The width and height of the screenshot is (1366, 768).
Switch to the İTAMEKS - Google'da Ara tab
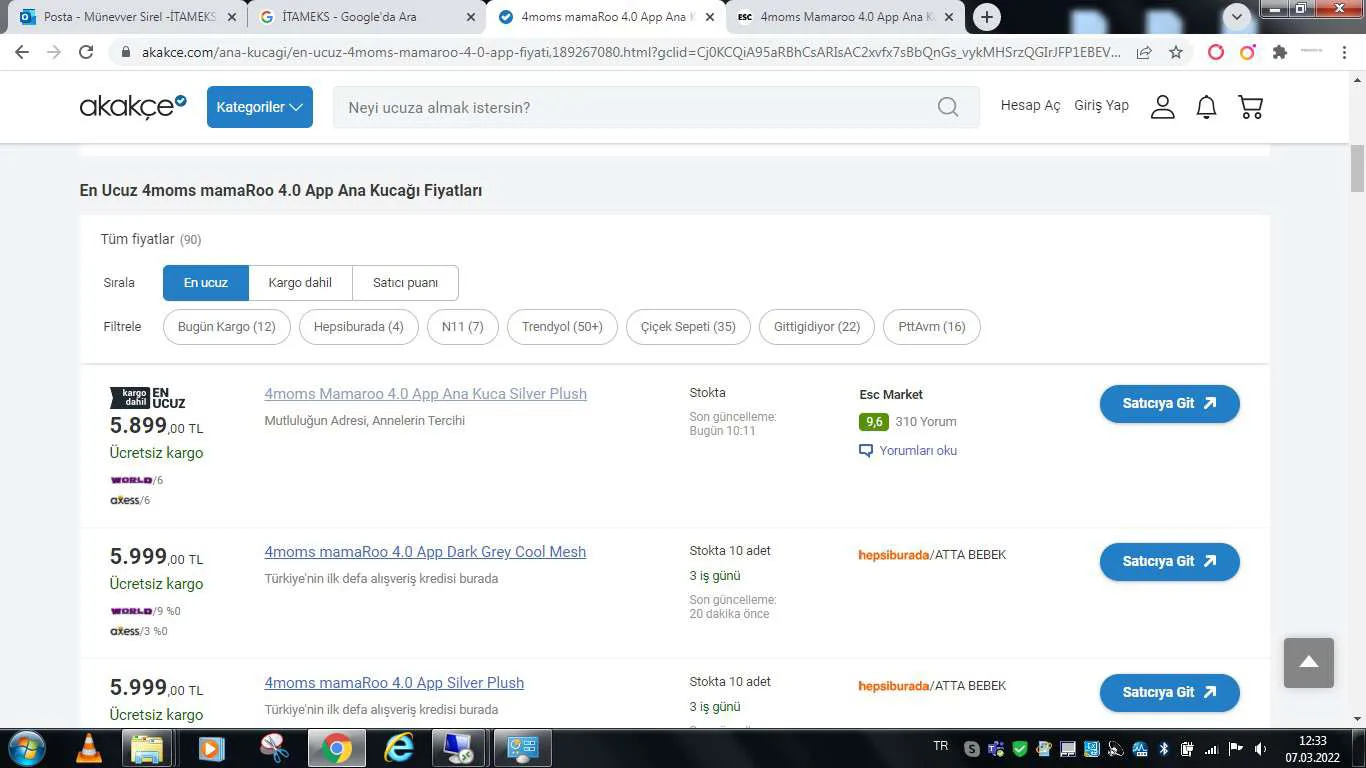coord(366,17)
